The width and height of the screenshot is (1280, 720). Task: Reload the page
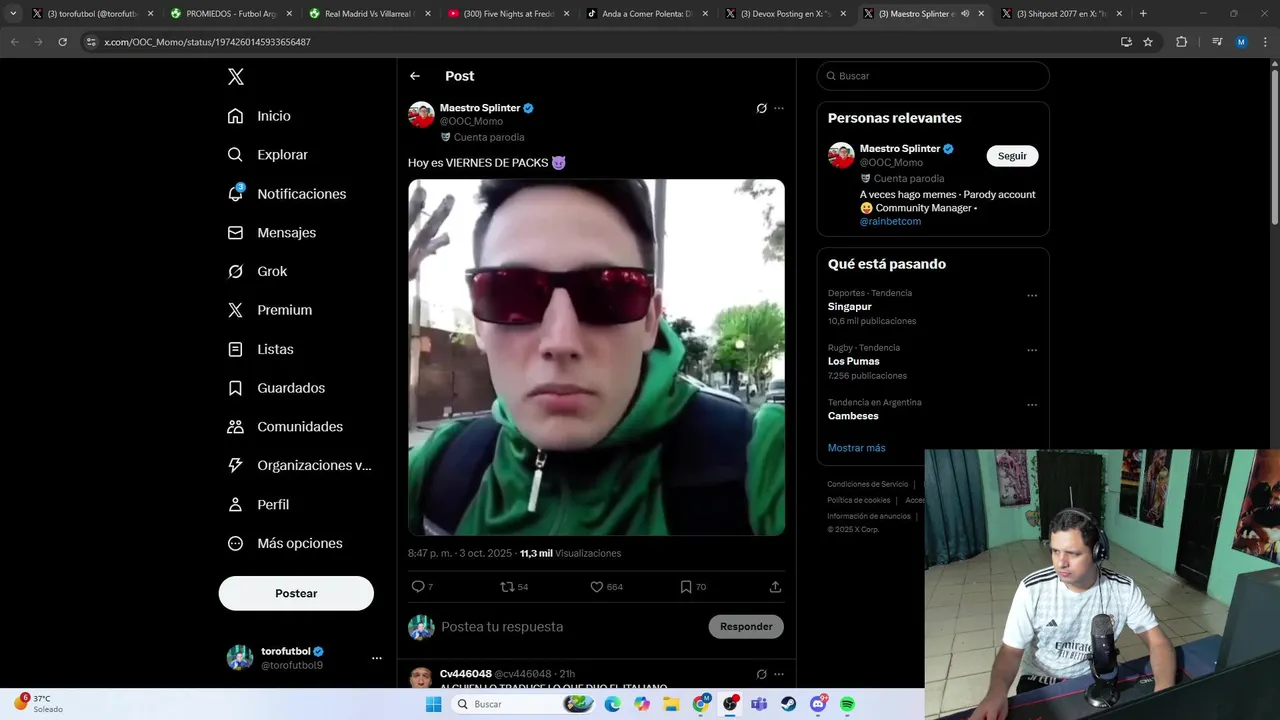(x=62, y=42)
